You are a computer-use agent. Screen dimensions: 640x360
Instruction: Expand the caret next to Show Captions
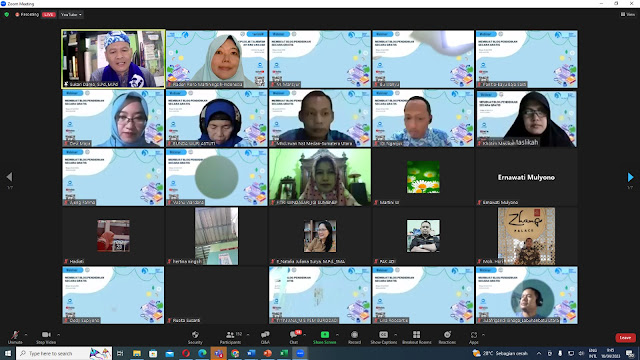[395, 335]
